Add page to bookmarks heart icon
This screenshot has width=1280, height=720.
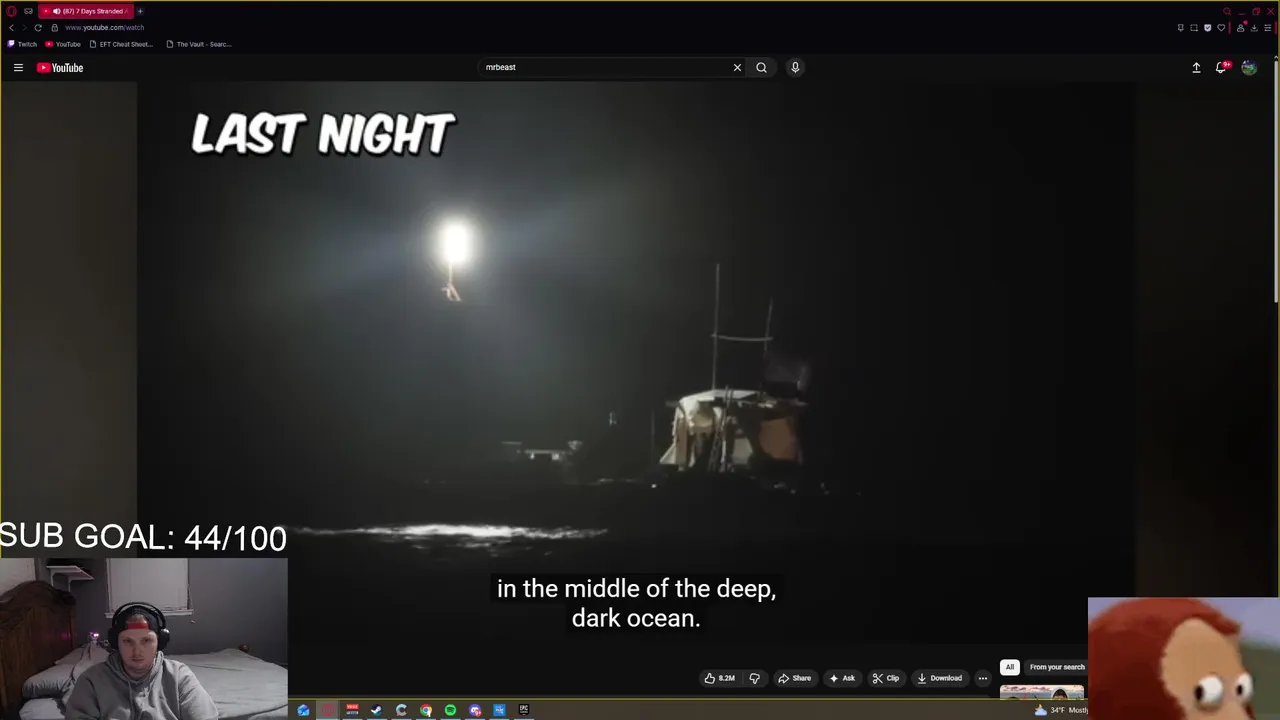click(1221, 27)
